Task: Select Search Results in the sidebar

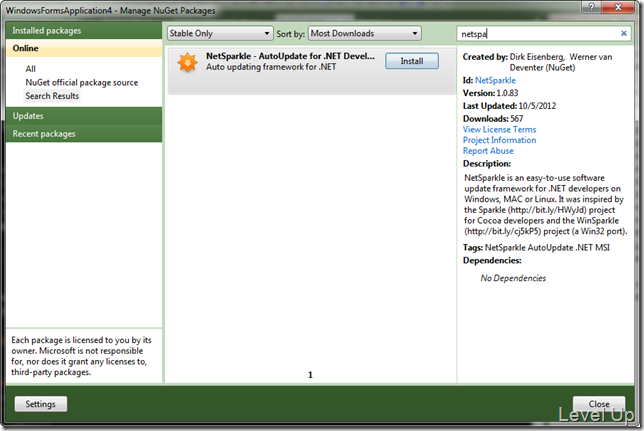Action: (x=52, y=96)
